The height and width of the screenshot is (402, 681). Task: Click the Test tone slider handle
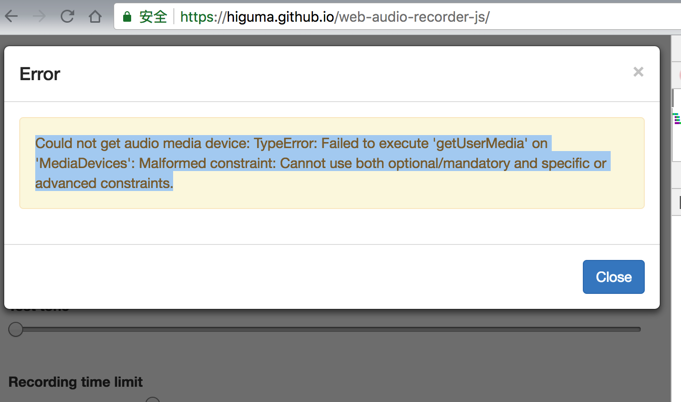pos(15,329)
